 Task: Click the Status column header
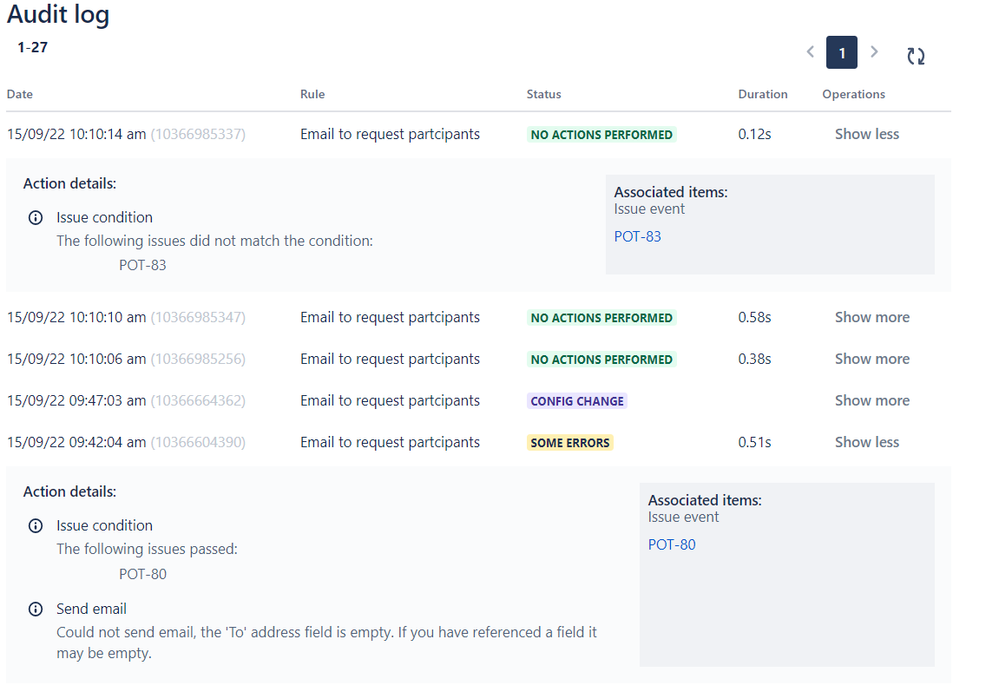pyautogui.click(x=543, y=94)
